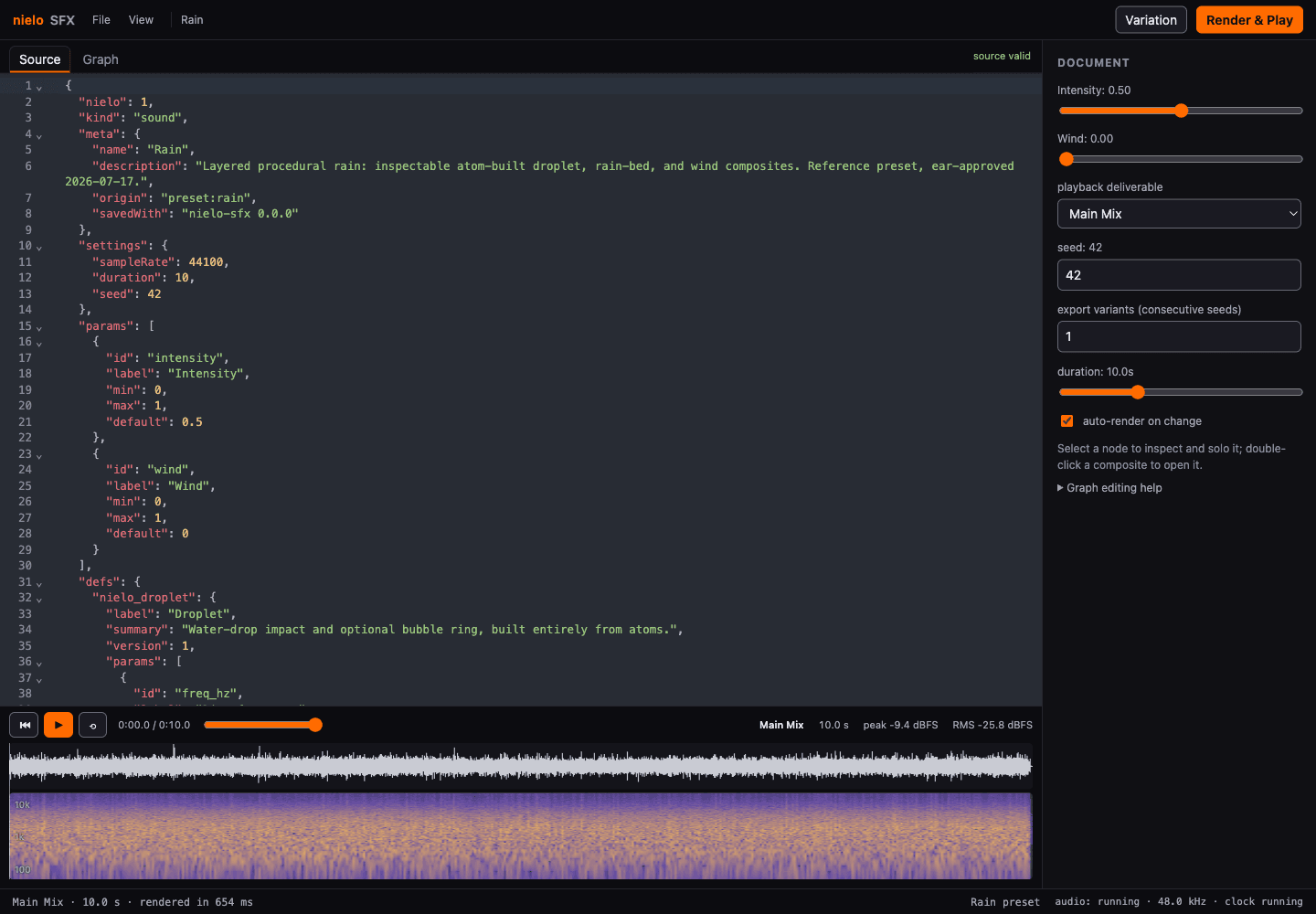The height and width of the screenshot is (914, 1316).
Task: Click the DOCUMENT panel heading
Action: click(x=1093, y=63)
